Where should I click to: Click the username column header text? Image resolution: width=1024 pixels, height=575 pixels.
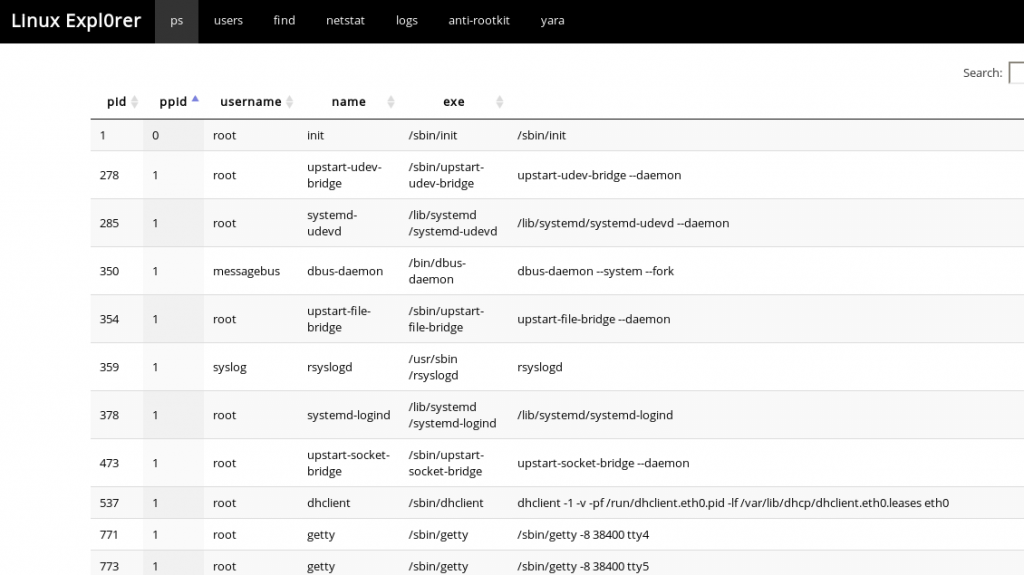pos(251,102)
